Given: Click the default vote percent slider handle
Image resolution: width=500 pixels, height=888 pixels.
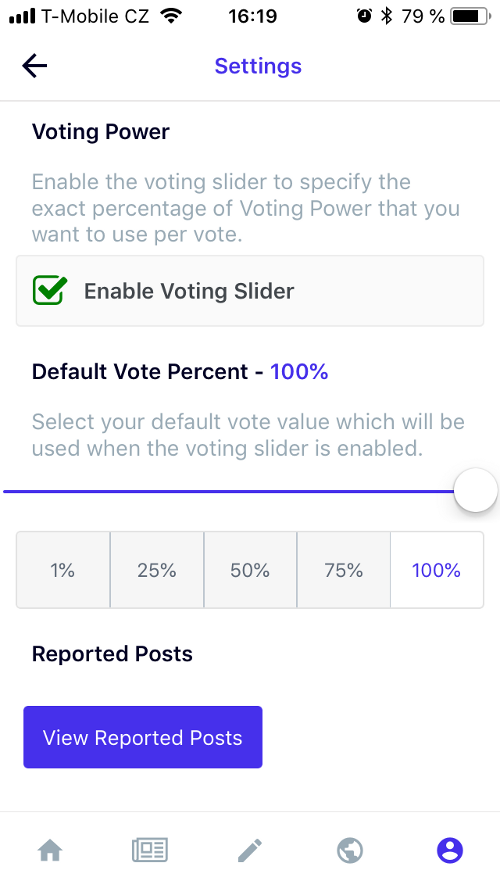Looking at the screenshot, I should pos(476,490).
